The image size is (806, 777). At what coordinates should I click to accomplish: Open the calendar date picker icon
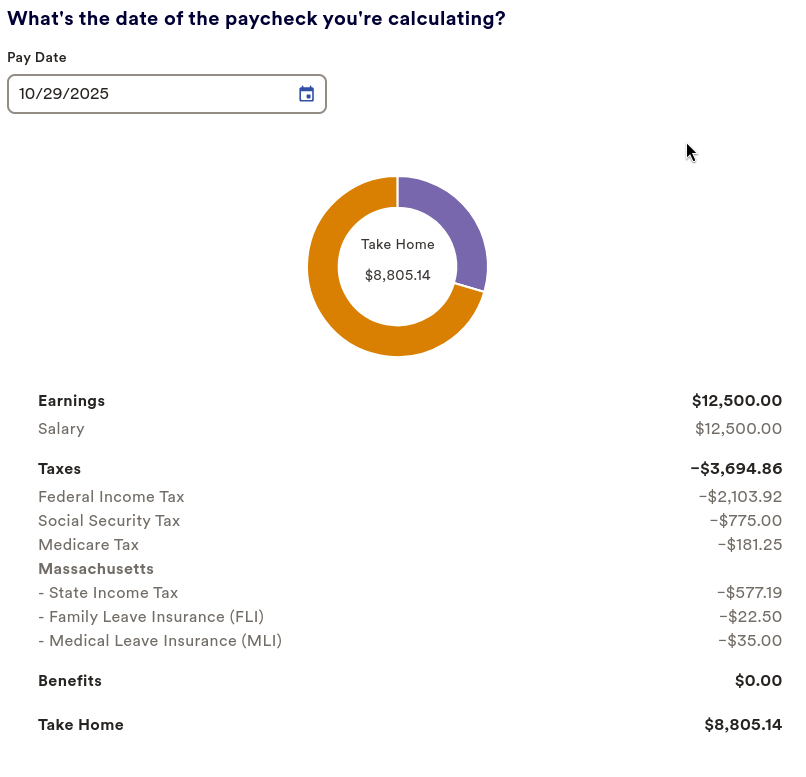(x=307, y=94)
